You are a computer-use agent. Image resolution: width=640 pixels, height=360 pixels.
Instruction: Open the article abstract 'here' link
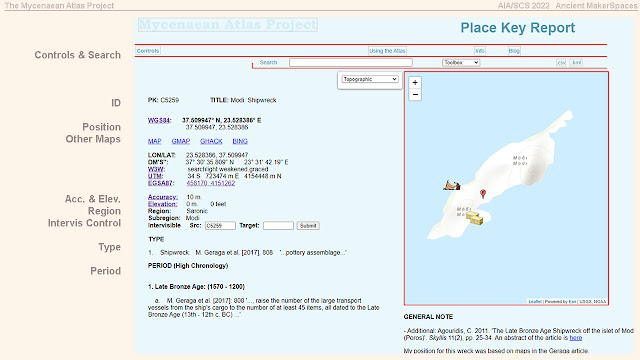tap(576, 338)
